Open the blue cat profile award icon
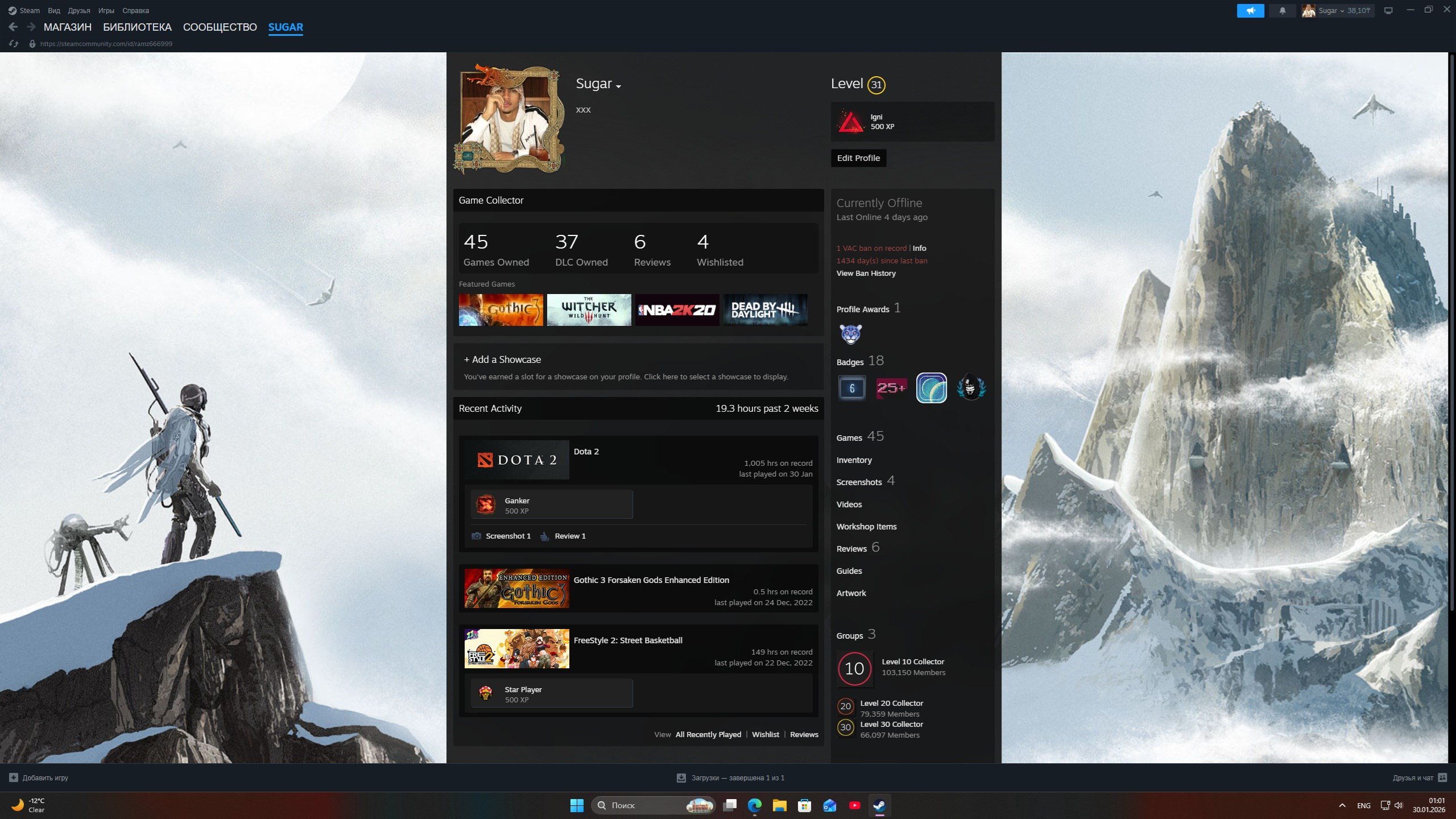This screenshot has width=1456, height=819. tap(851, 334)
